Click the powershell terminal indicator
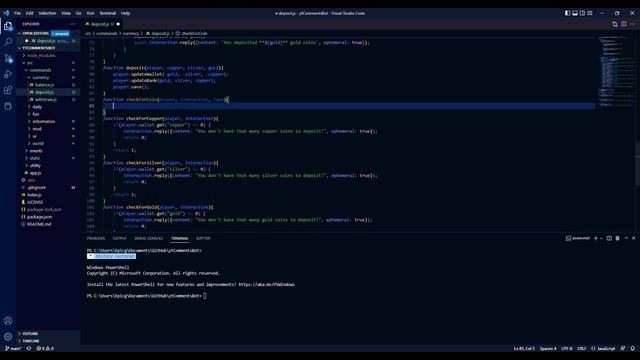 click(578, 238)
